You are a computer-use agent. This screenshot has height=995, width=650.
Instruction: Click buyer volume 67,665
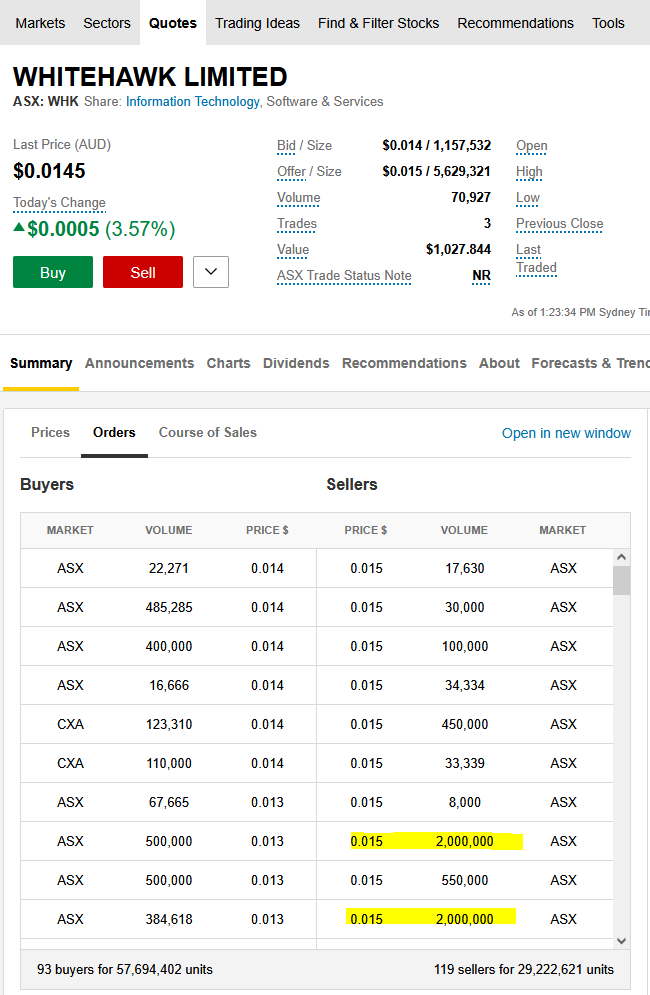coord(169,803)
